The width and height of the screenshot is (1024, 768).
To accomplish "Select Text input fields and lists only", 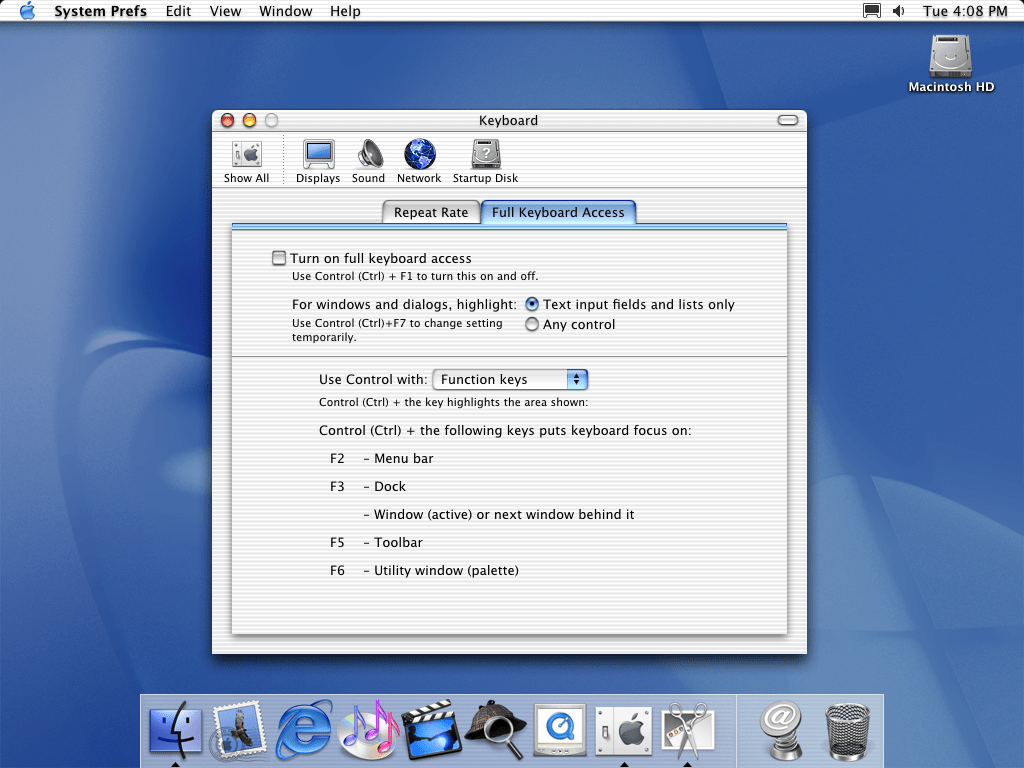I will pyautogui.click(x=532, y=304).
